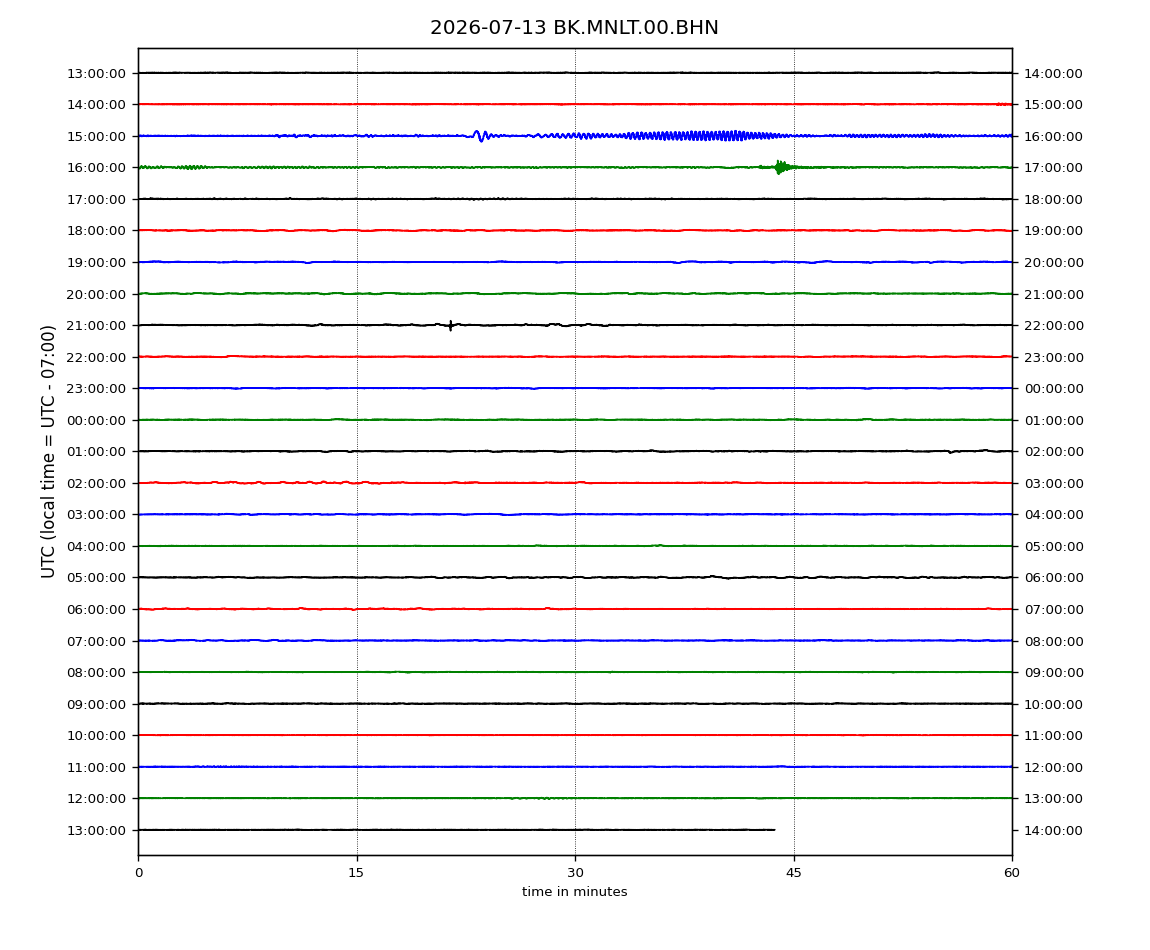Click the UTC local time y-axis label
This screenshot has height=950, width=1150.
click(48, 451)
